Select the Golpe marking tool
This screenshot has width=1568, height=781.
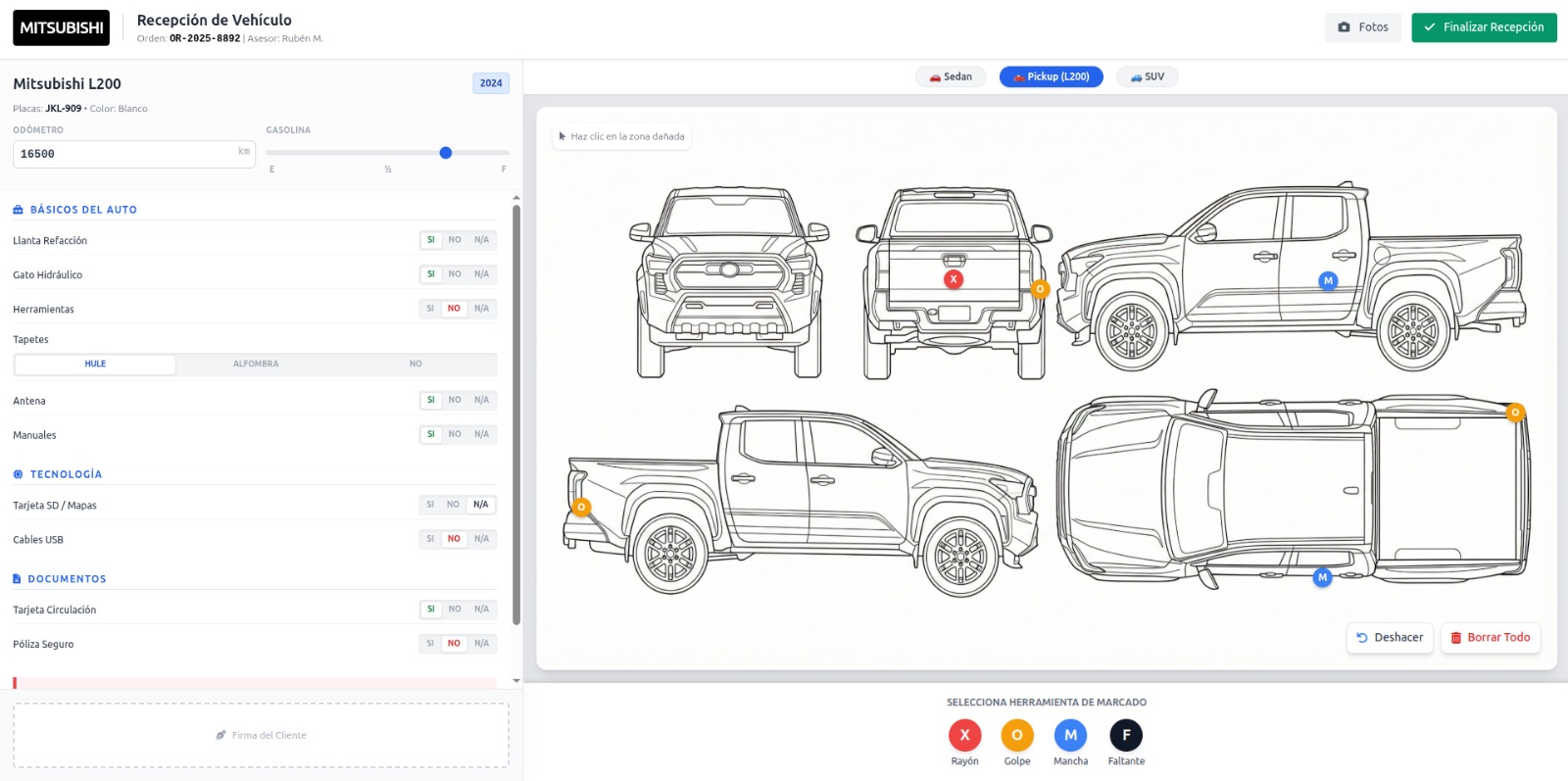1017,735
